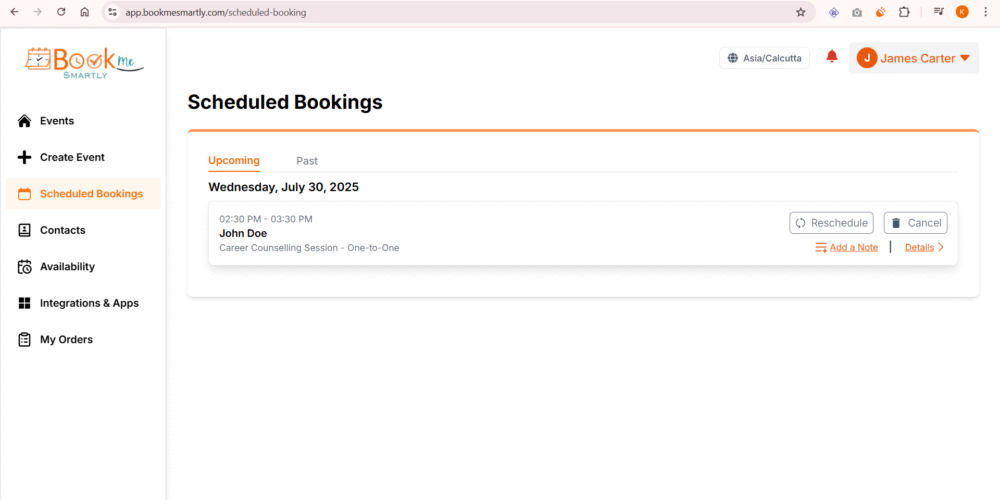Click the Create Event plus icon
Viewport: 1000px width, 500px height.
click(25, 157)
